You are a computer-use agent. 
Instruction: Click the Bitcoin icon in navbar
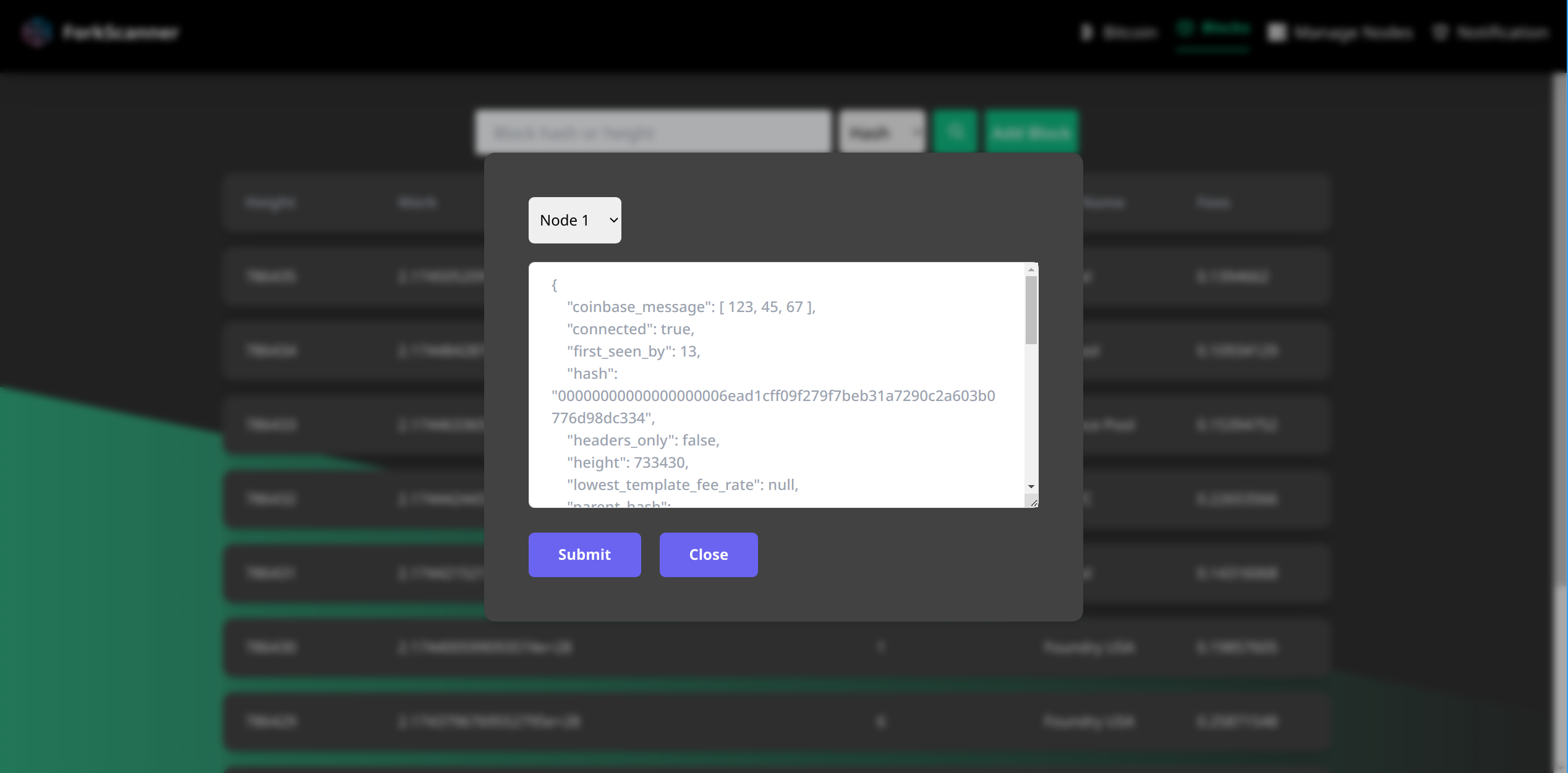(x=1086, y=32)
